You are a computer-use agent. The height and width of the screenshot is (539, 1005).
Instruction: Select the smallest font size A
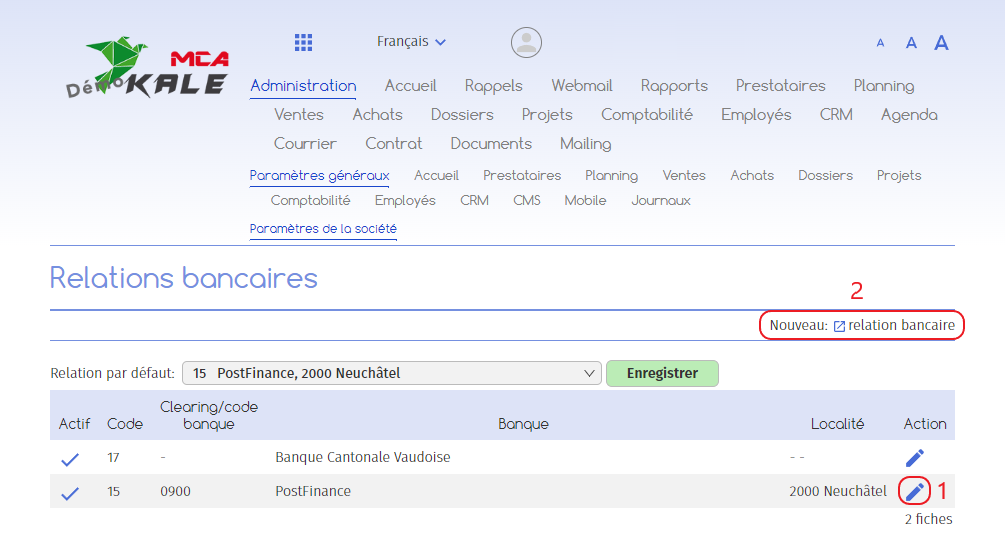point(880,43)
